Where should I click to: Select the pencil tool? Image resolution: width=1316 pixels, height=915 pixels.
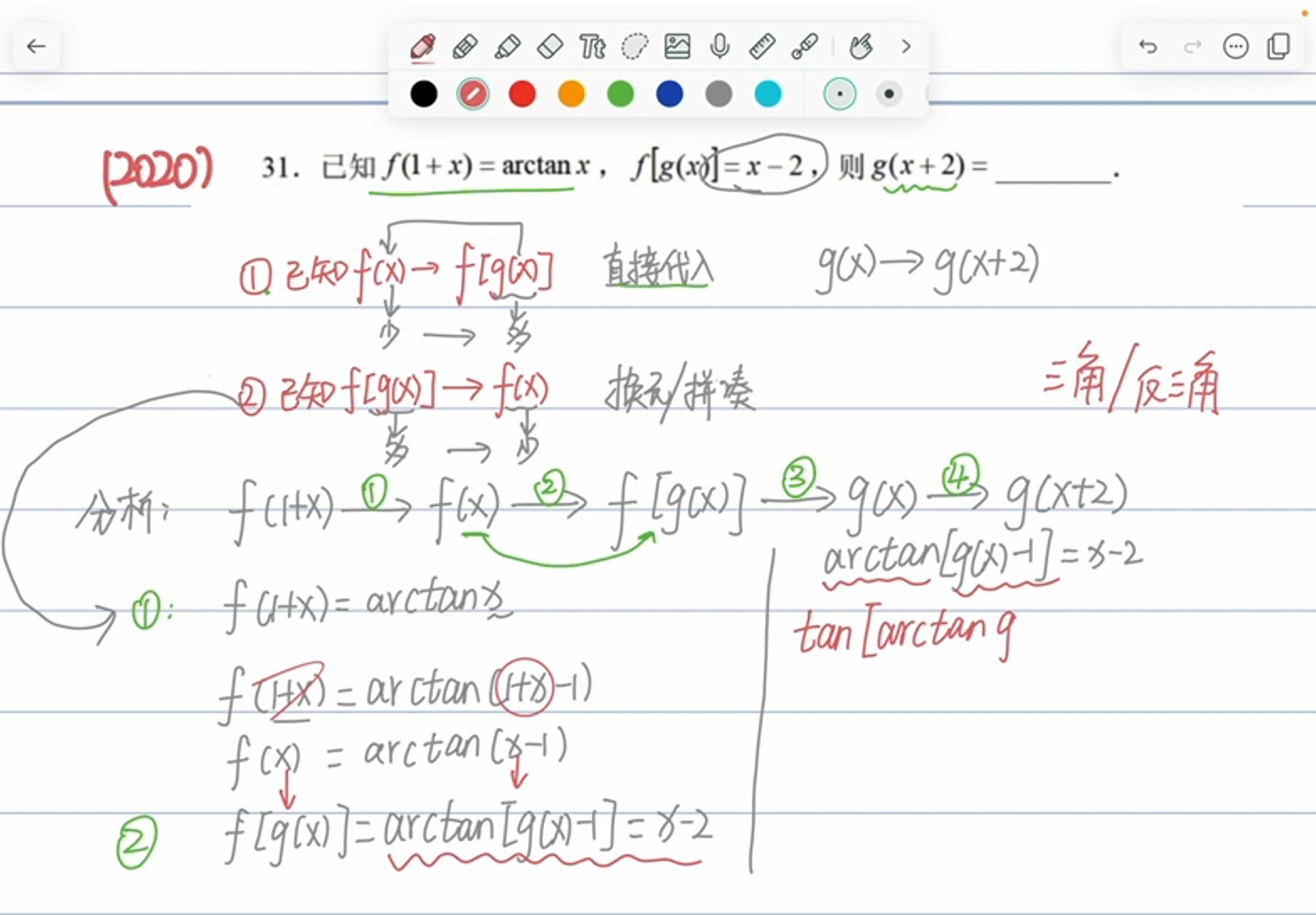pos(465,46)
